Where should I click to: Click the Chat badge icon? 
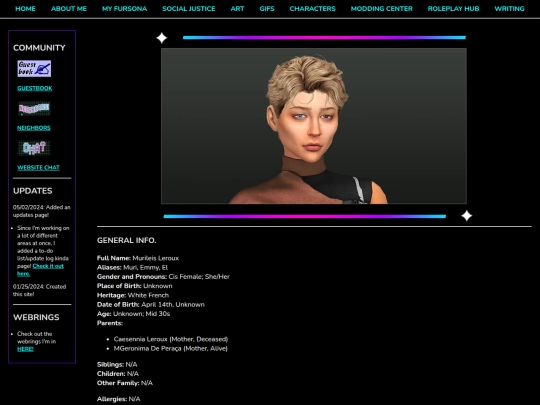(x=34, y=148)
